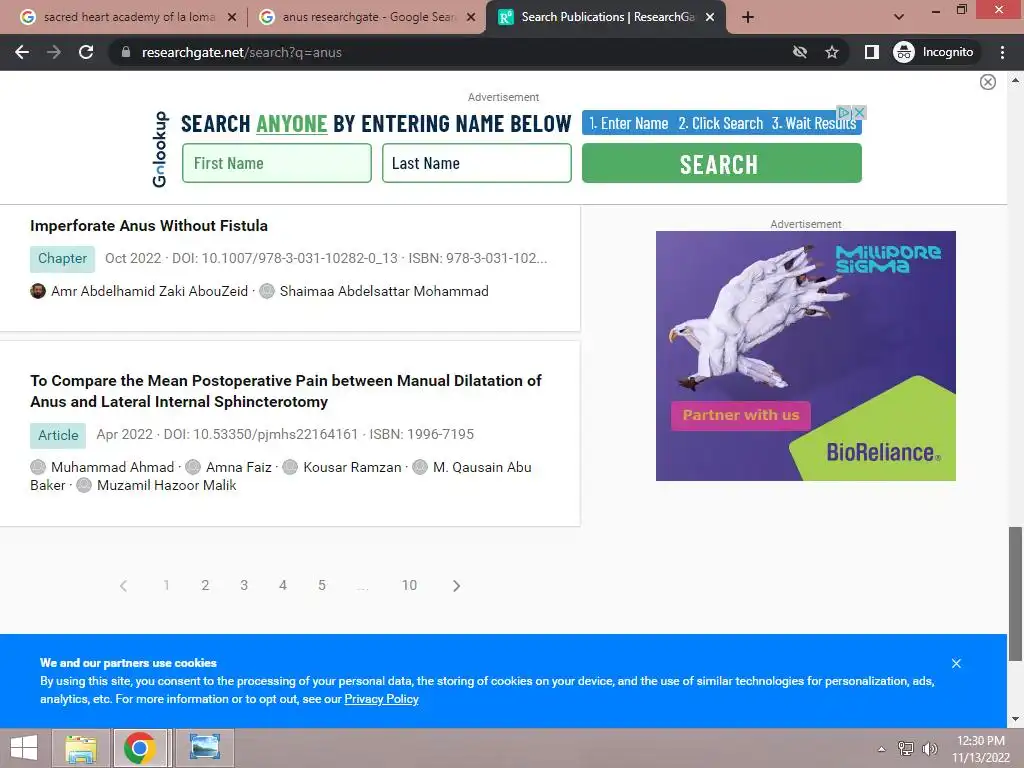Screen dimensions: 1024x768
Task: Click the green SEARCH ad button
Action: (x=722, y=163)
